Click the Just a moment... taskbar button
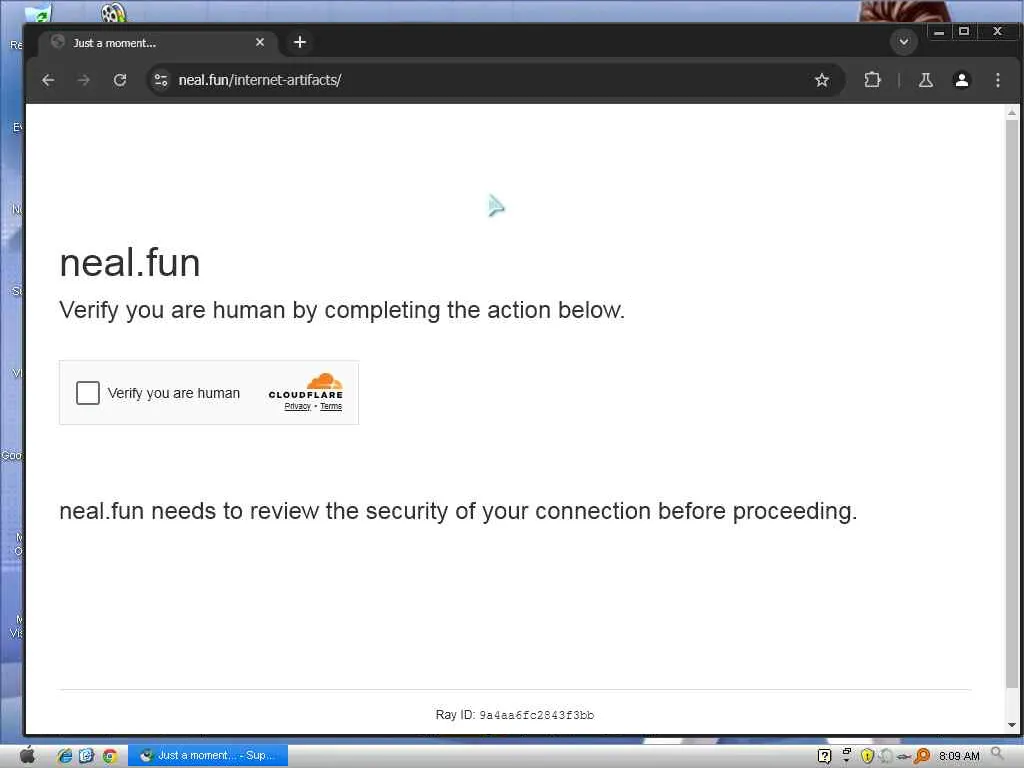Image resolution: width=1024 pixels, height=768 pixels. click(x=208, y=756)
